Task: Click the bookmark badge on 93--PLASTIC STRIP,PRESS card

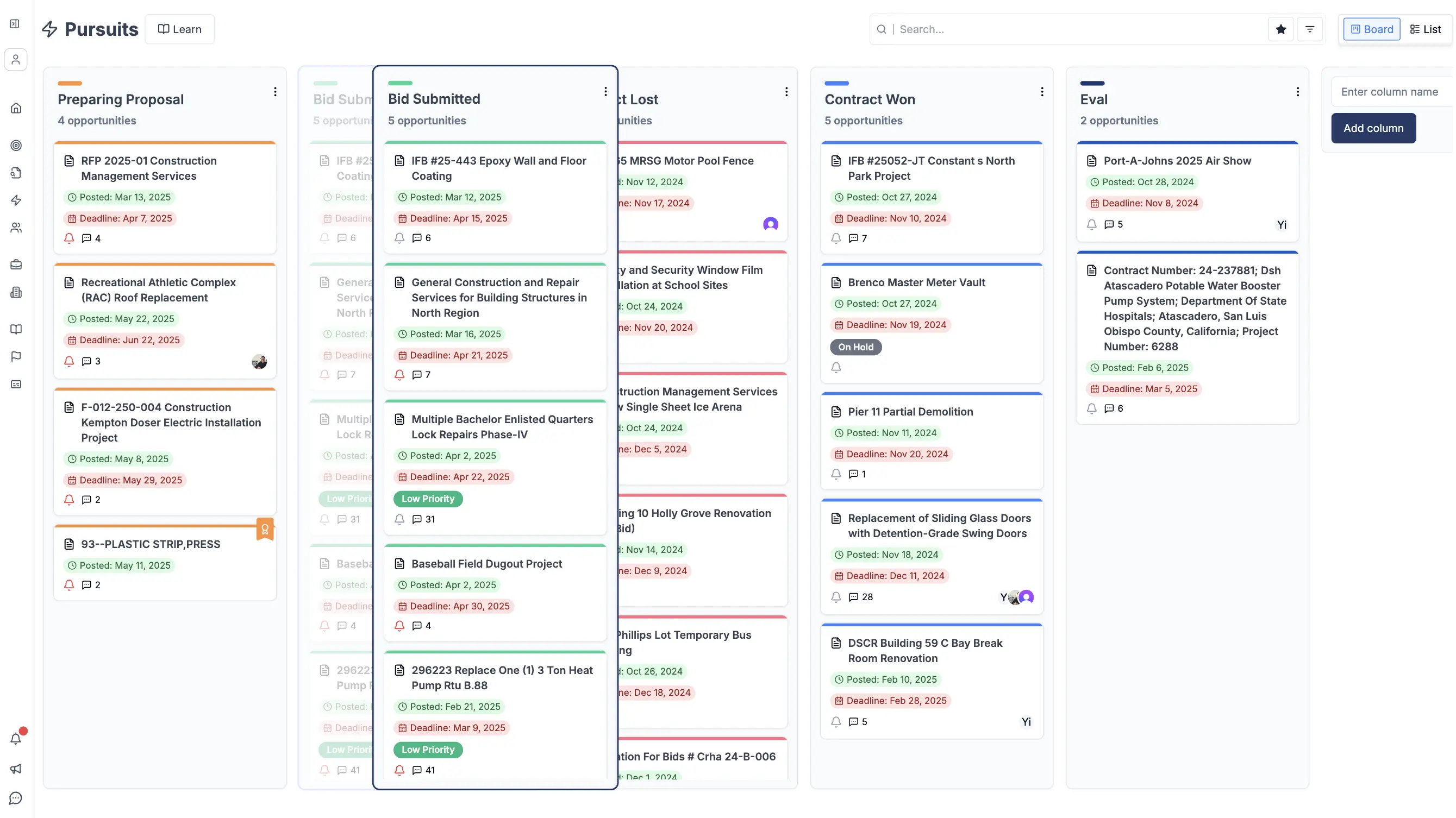Action: point(265,530)
